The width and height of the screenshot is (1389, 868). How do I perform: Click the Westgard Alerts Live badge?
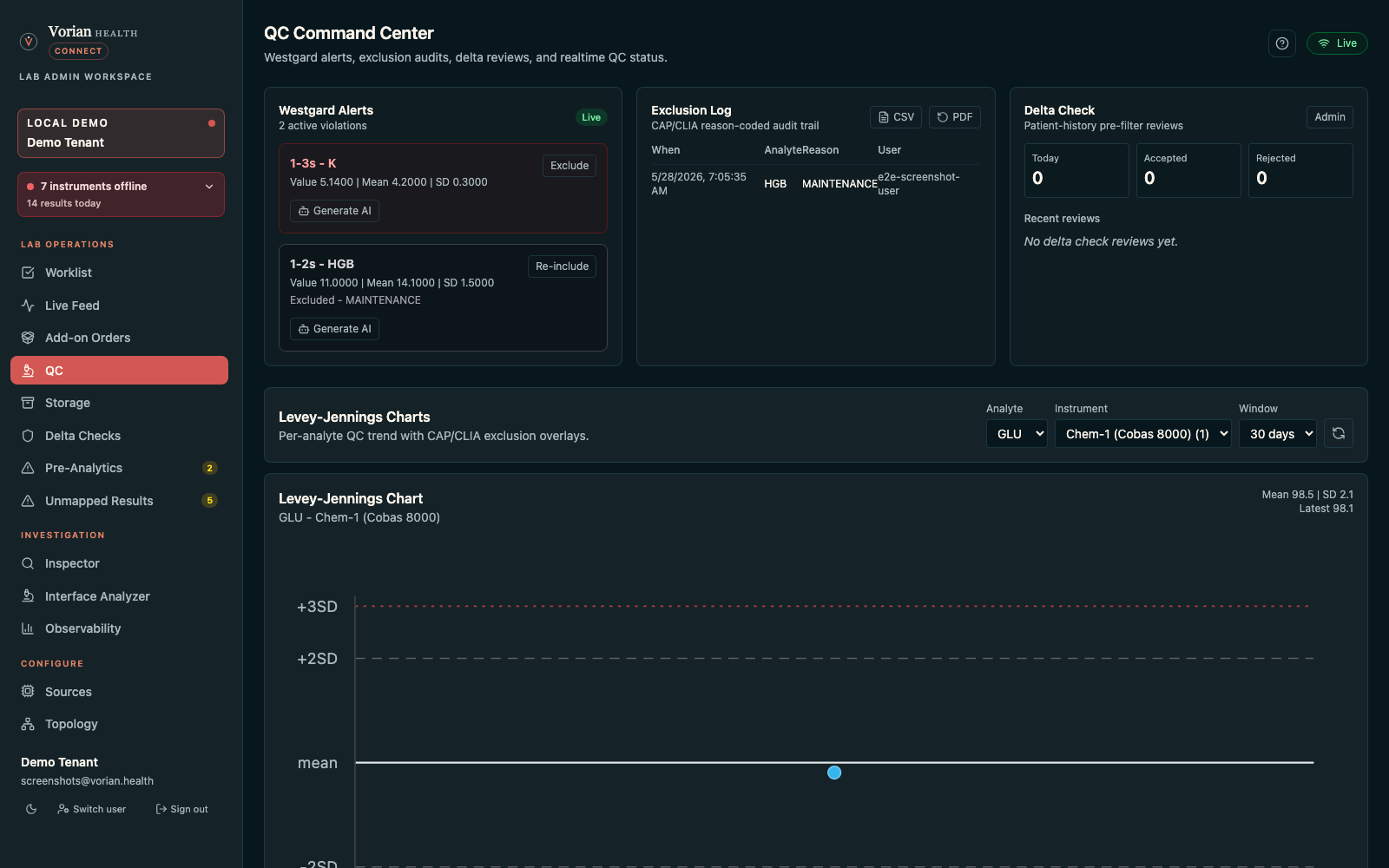pyautogui.click(x=591, y=117)
